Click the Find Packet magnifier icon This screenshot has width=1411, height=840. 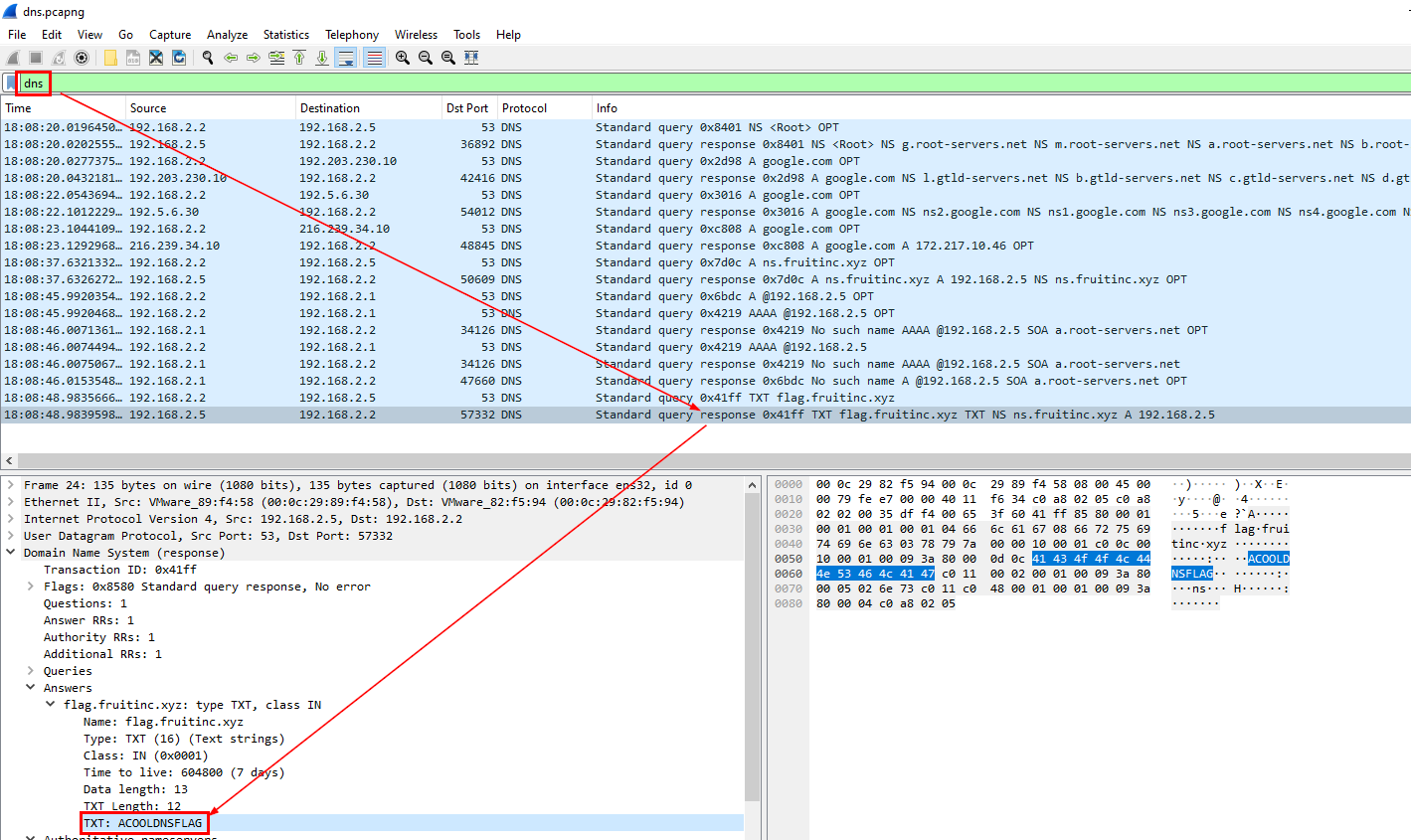[208, 59]
